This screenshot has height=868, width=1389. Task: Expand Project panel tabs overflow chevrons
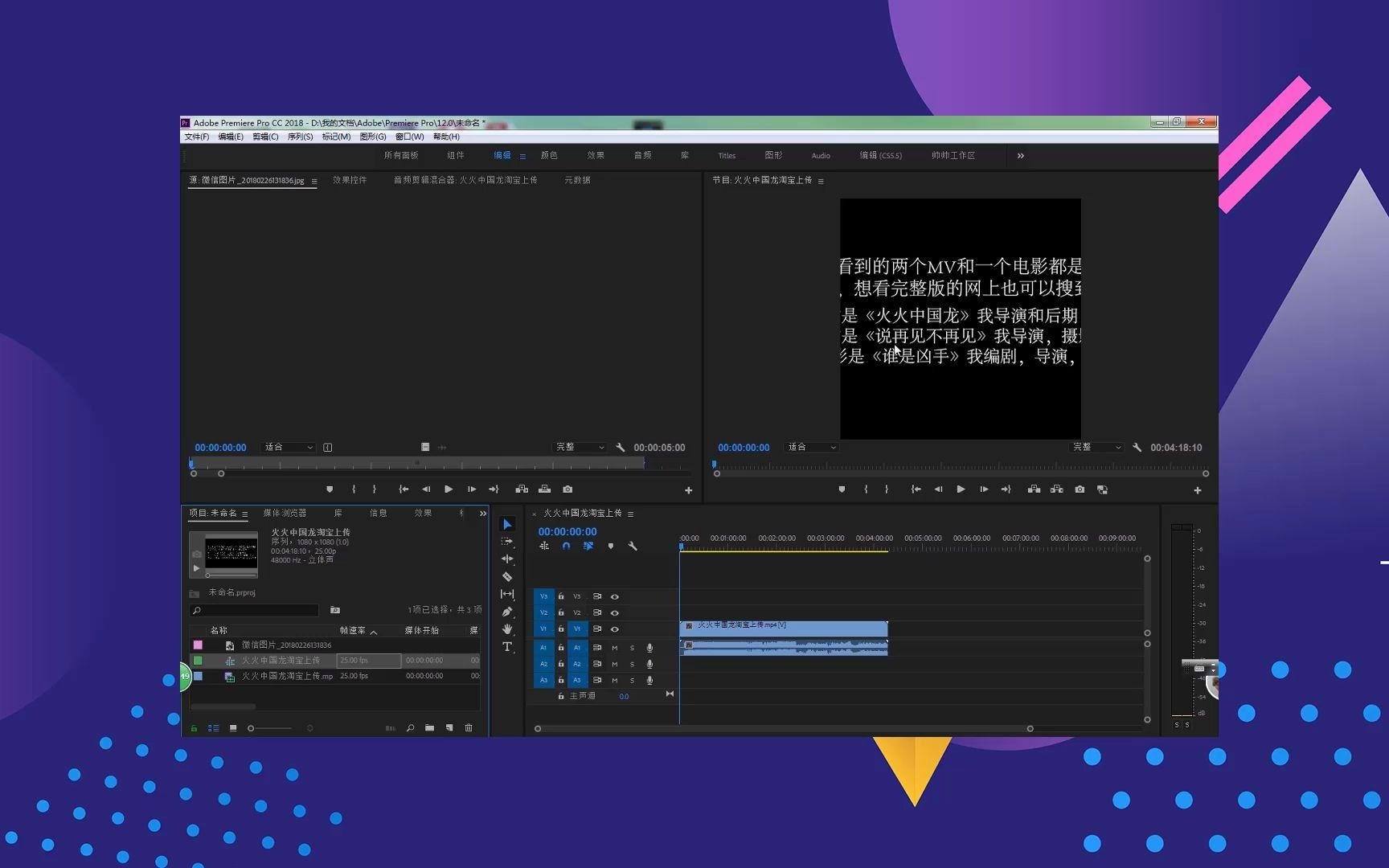pyautogui.click(x=483, y=514)
